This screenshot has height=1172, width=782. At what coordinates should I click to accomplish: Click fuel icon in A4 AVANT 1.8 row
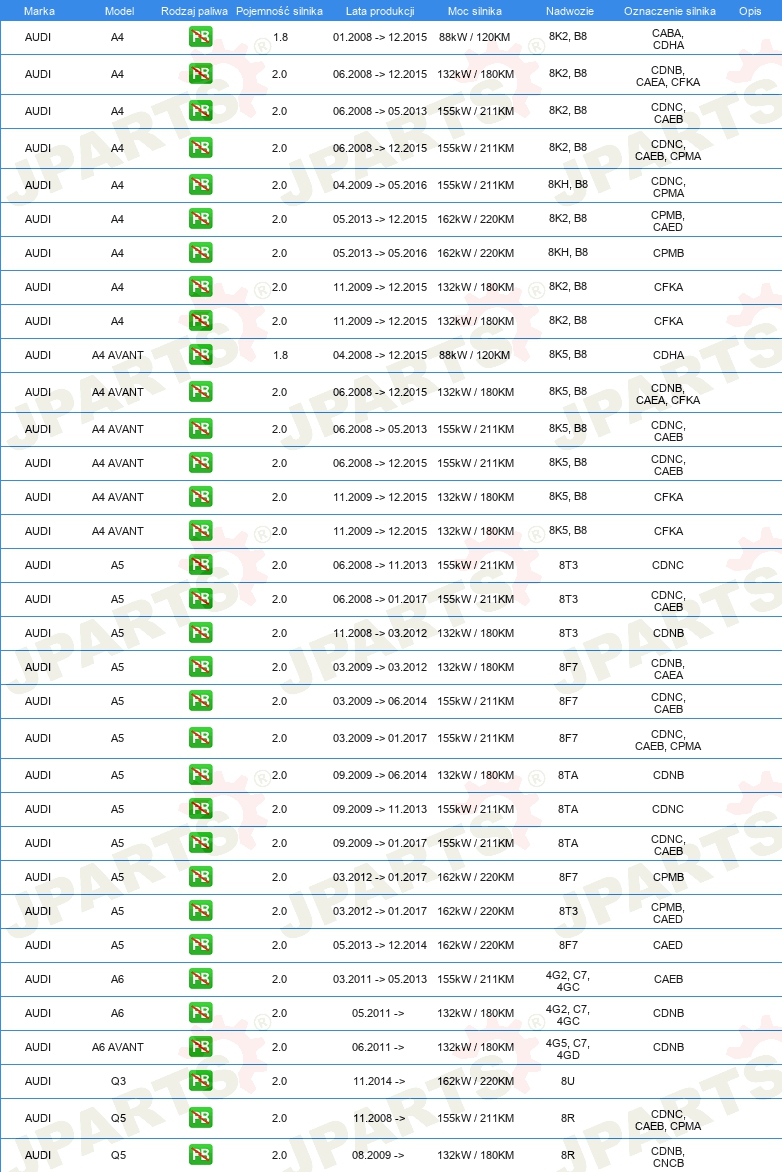pyautogui.click(x=200, y=355)
